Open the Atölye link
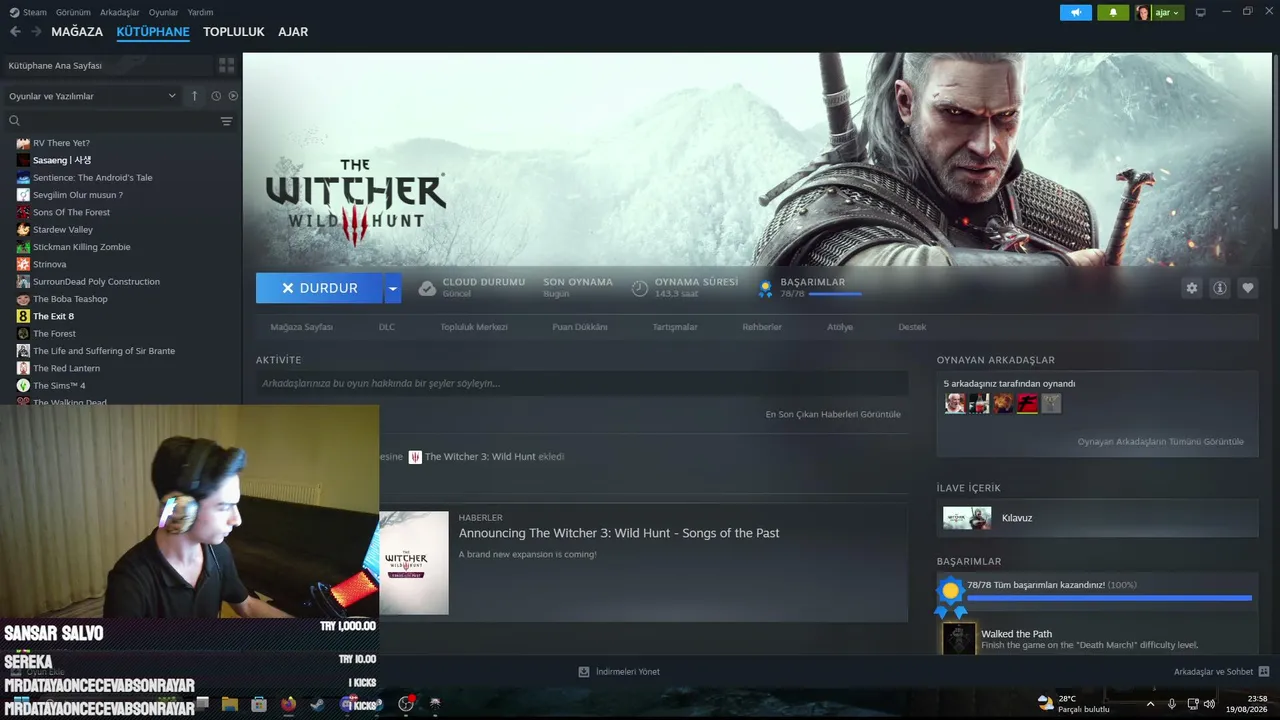This screenshot has height=720, width=1280. (840, 327)
